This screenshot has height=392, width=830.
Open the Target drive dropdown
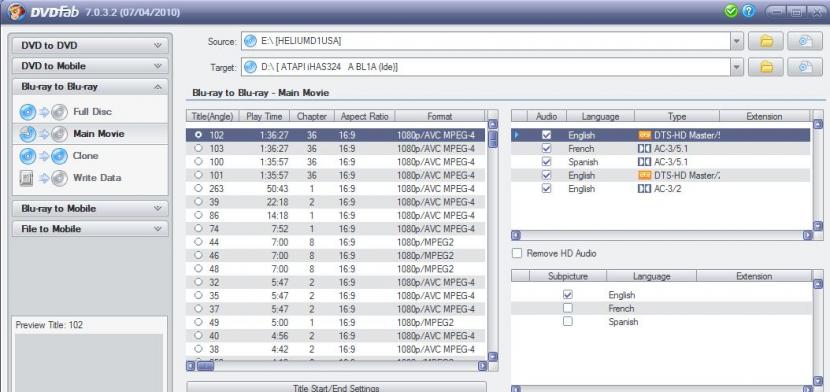[x=736, y=67]
